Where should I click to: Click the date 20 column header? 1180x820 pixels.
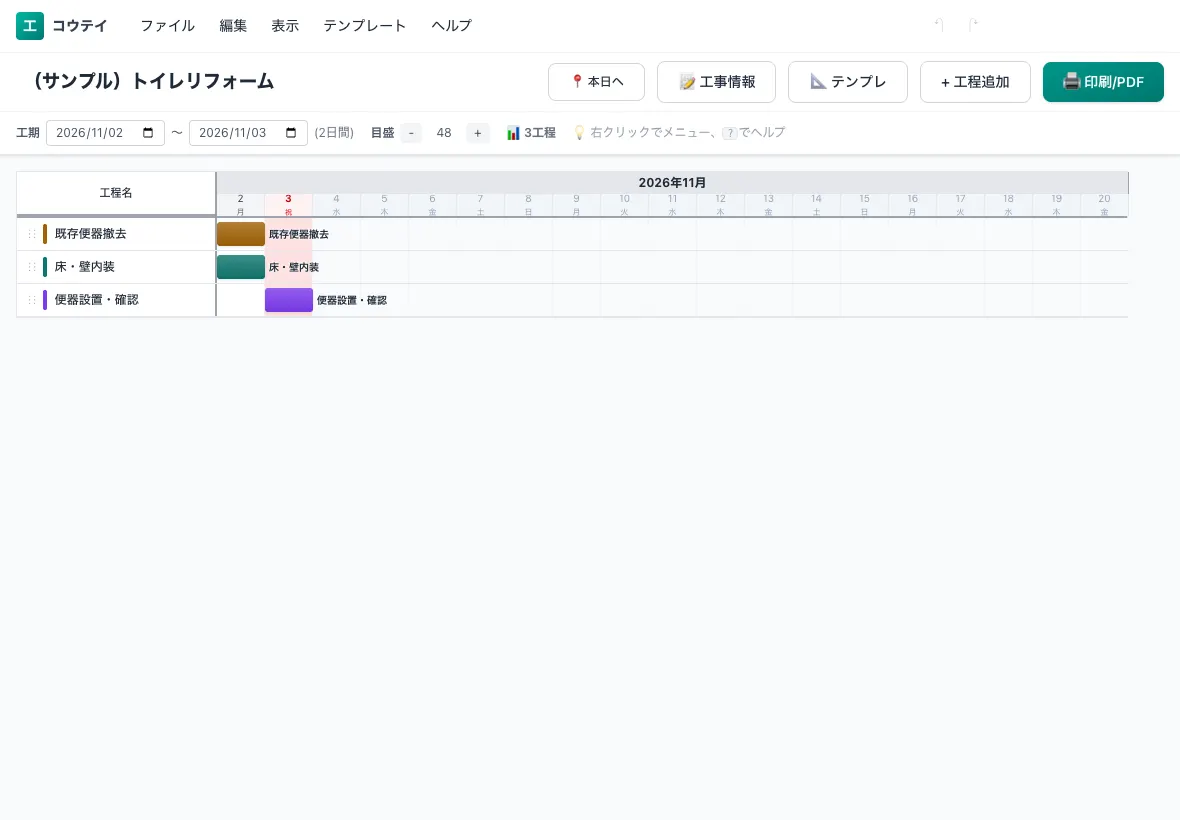1104,205
